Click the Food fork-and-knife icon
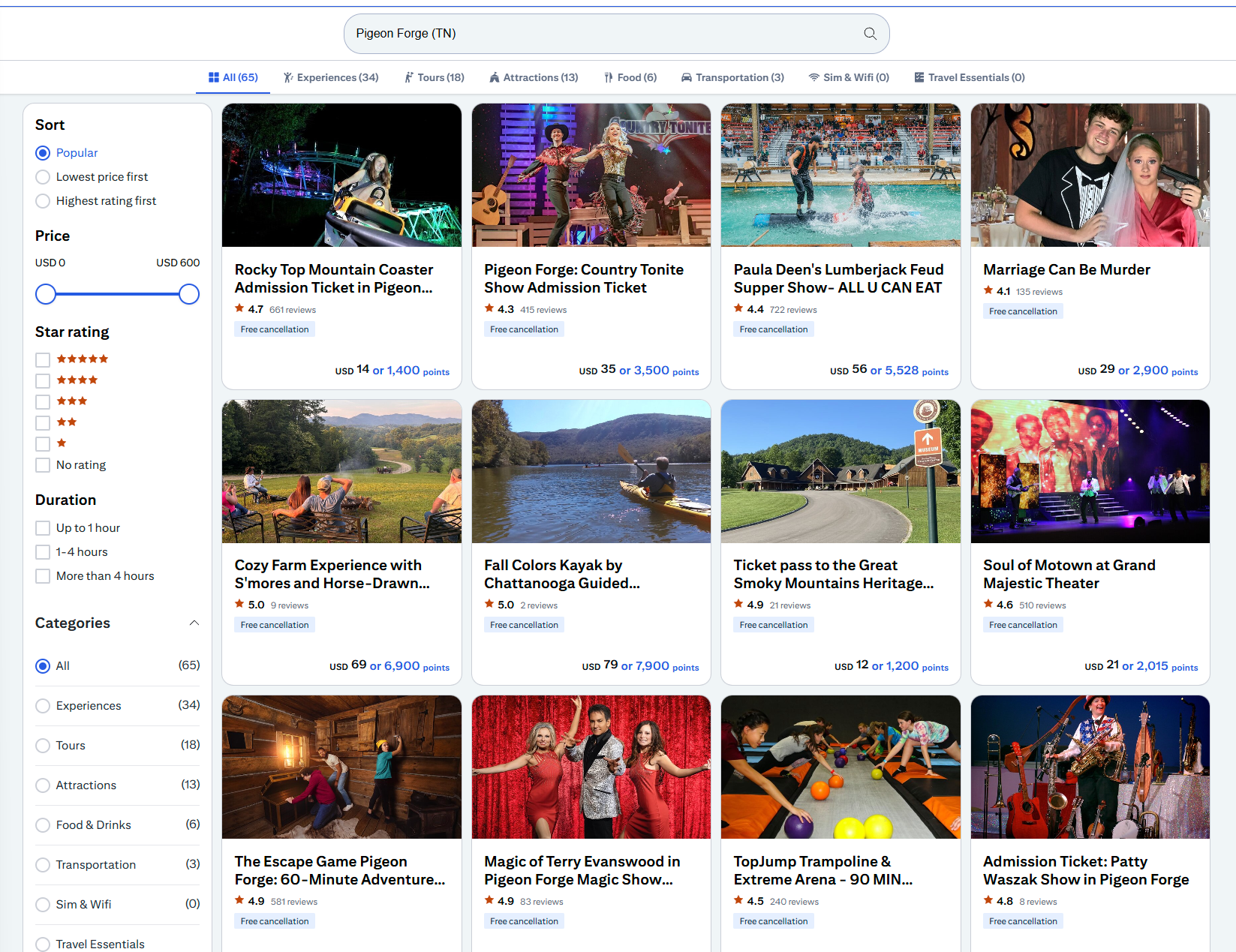 tap(609, 77)
